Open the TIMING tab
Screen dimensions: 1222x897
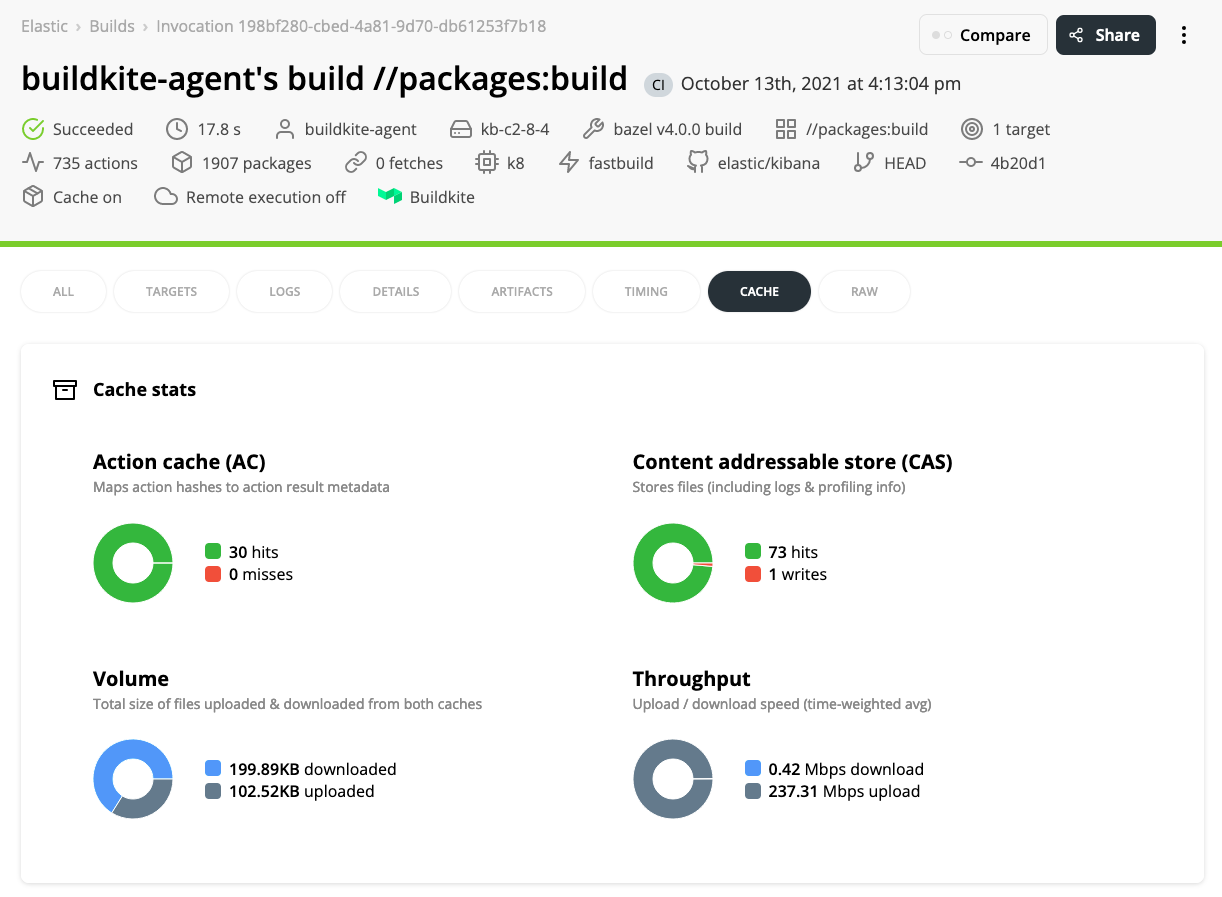tap(646, 292)
